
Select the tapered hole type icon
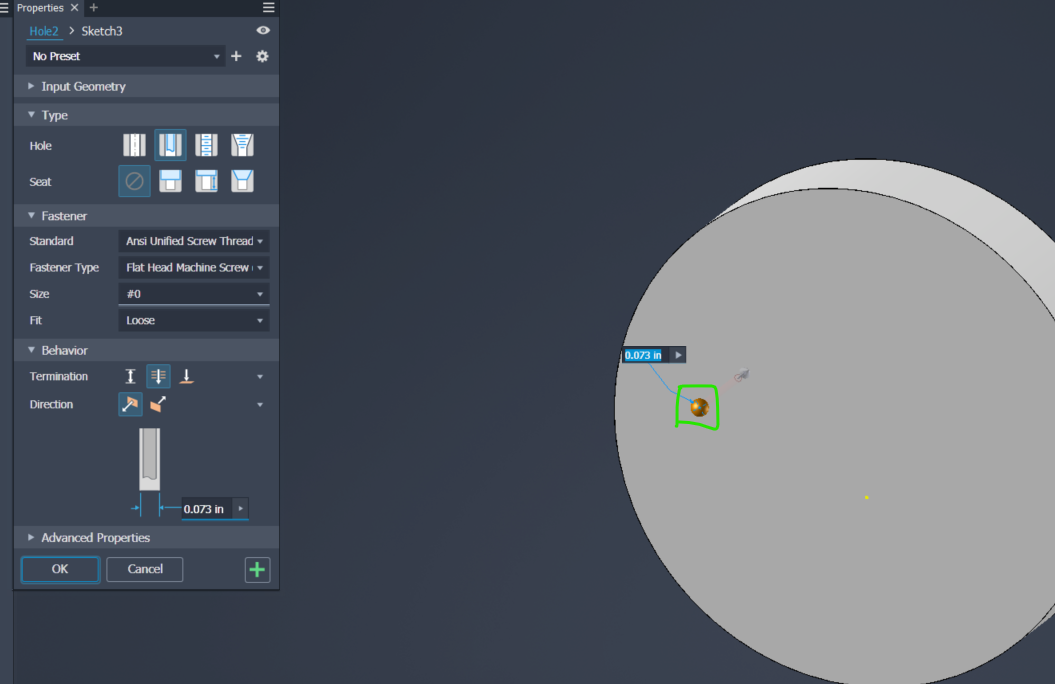tap(242, 145)
